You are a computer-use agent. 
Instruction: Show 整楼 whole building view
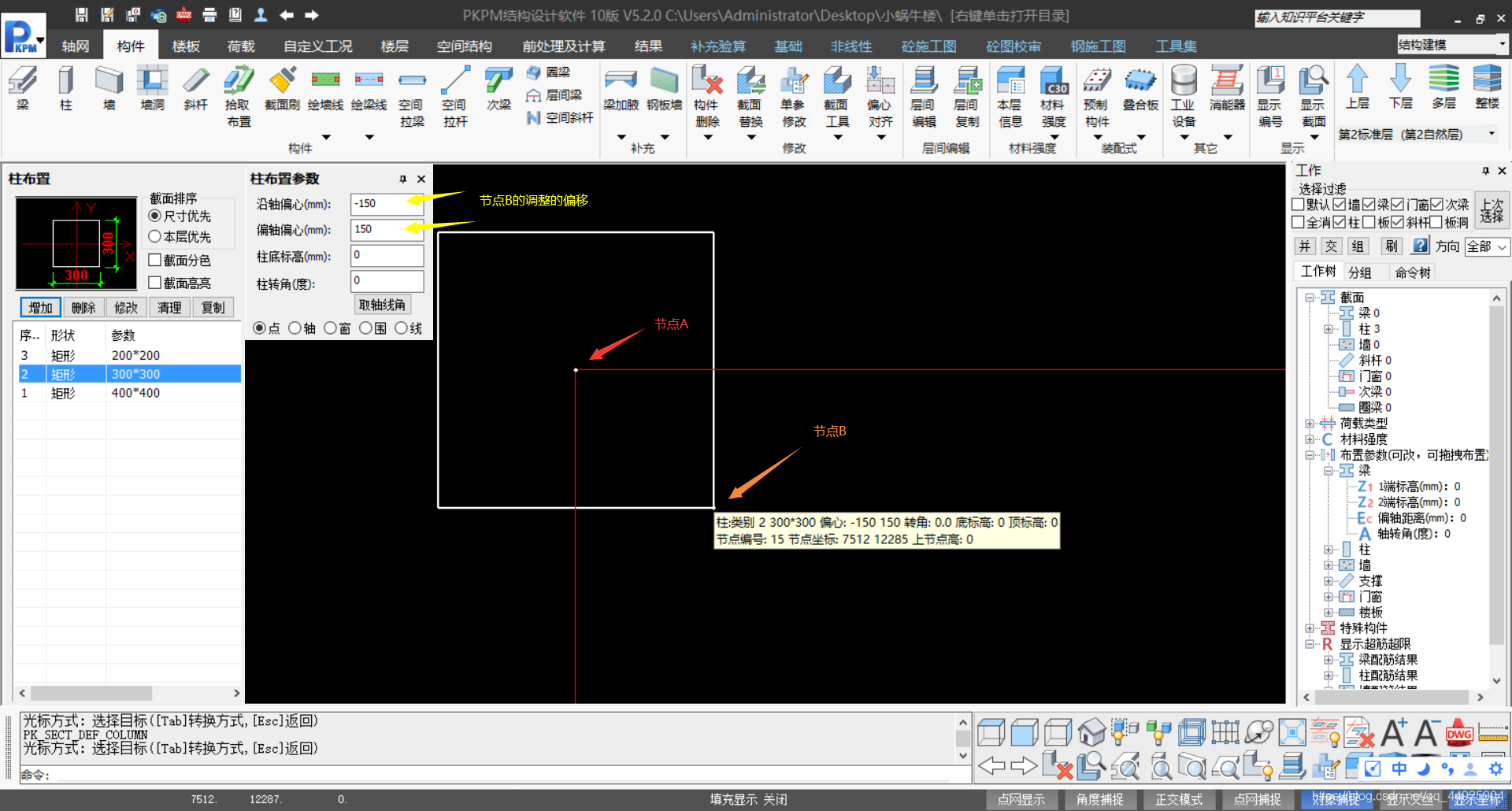pyautogui.click(x=1487, y=87)
